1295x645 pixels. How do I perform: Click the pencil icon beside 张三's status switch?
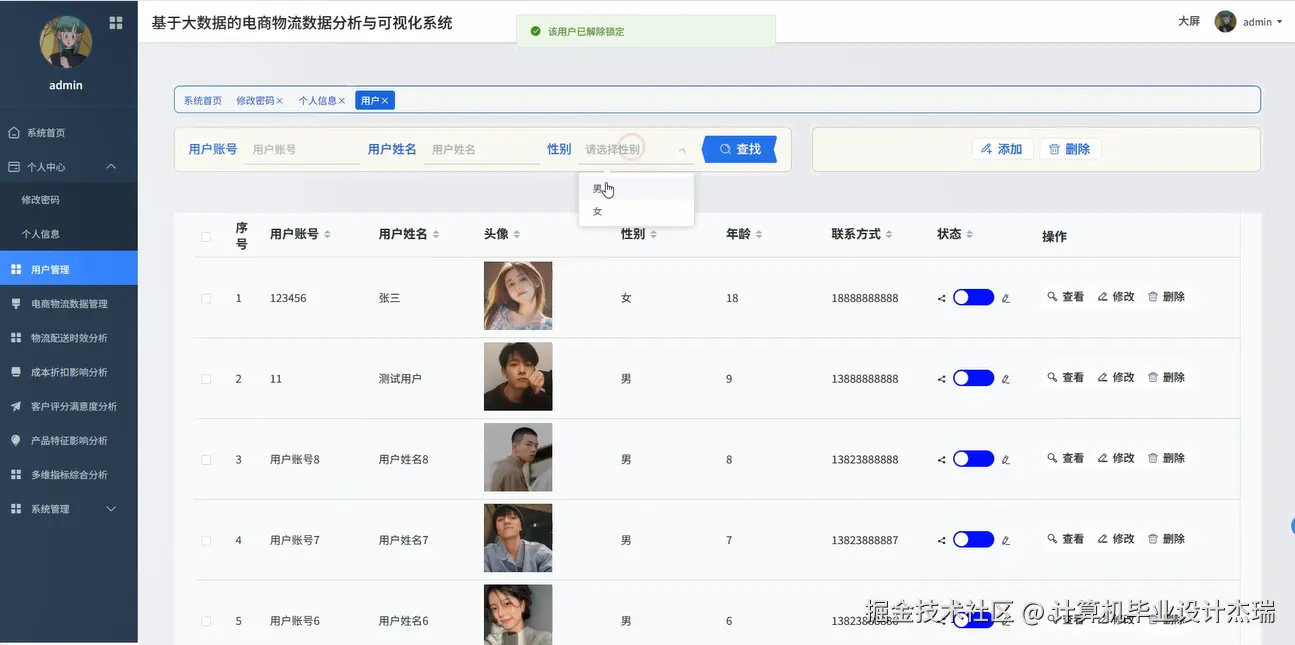coord(1006,298)
